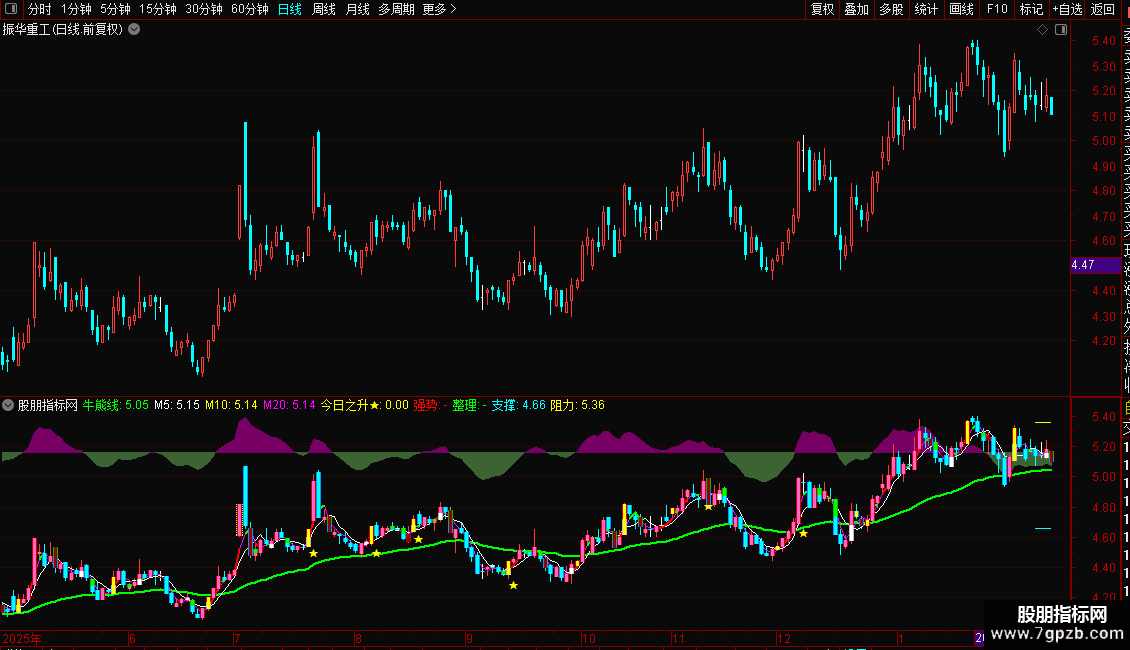Click the 统计 statistics button
The width and height of the screenshot is (1130, 650).
tap(926, 9)
